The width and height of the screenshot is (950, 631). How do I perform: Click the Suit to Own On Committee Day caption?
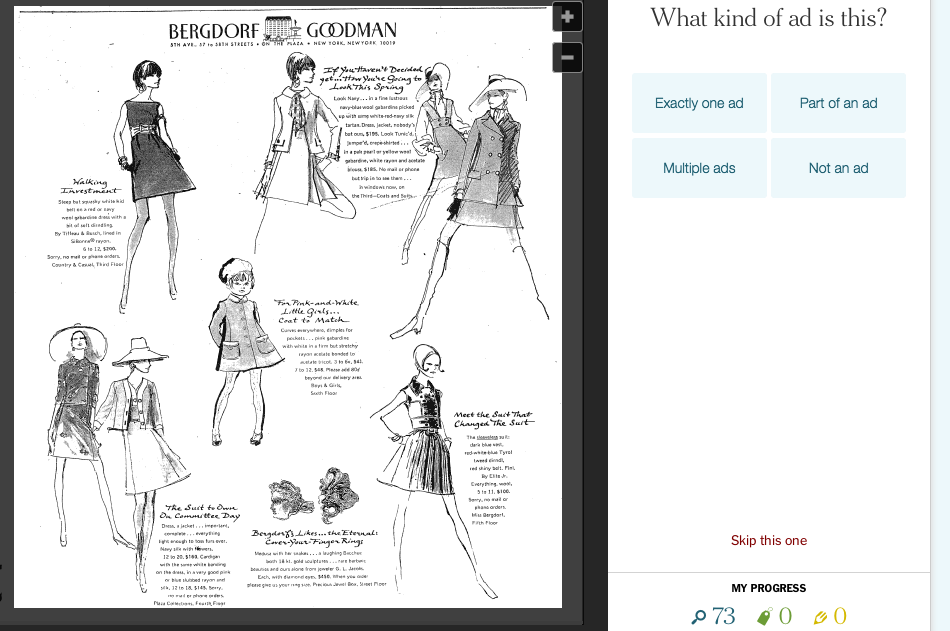click(200, 512)
